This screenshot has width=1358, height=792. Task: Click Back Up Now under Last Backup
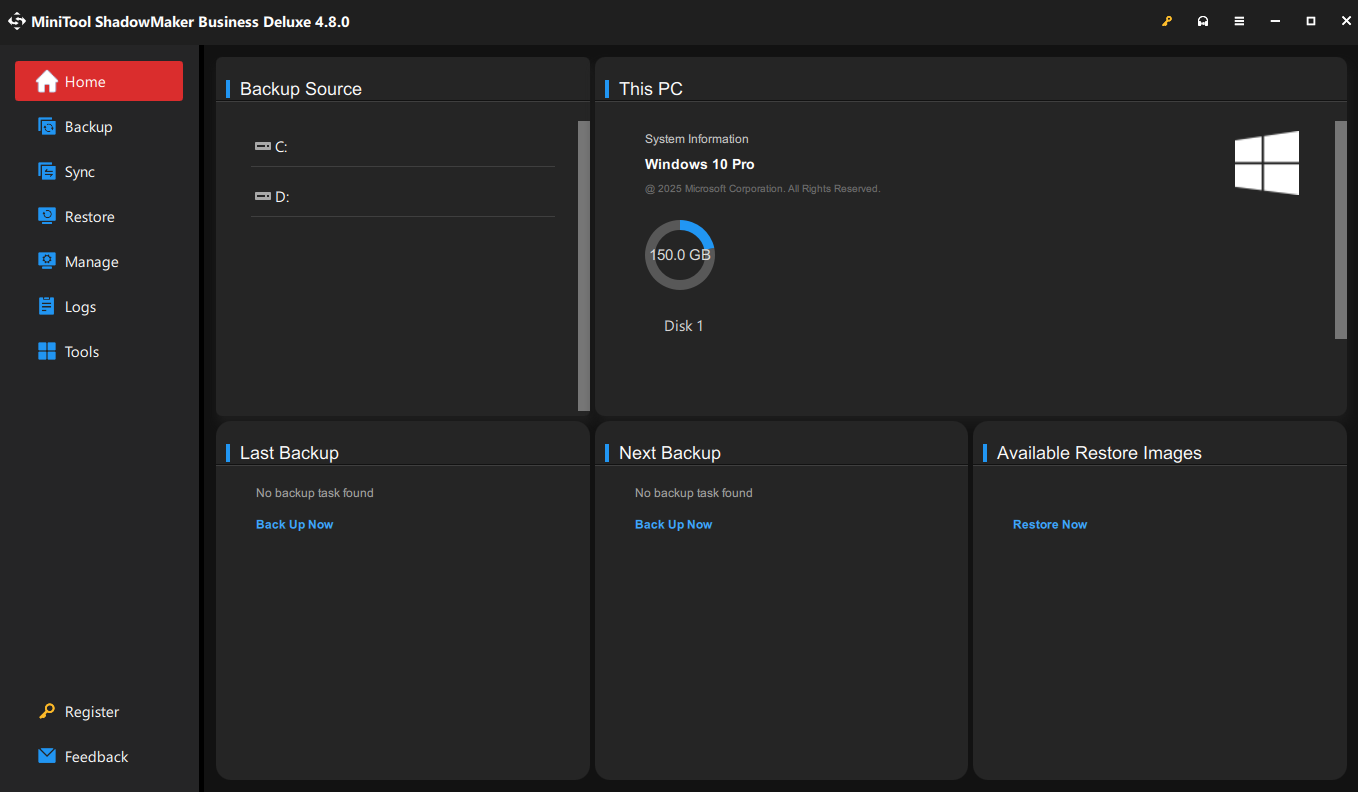294,524
